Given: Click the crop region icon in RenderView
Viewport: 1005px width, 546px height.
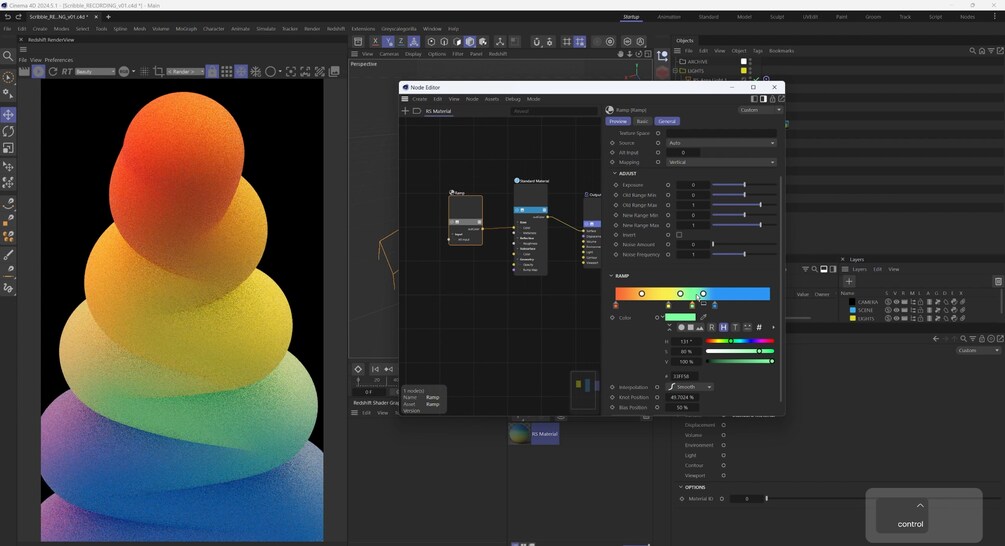Looking at the screenshot, I should (158, 72).
